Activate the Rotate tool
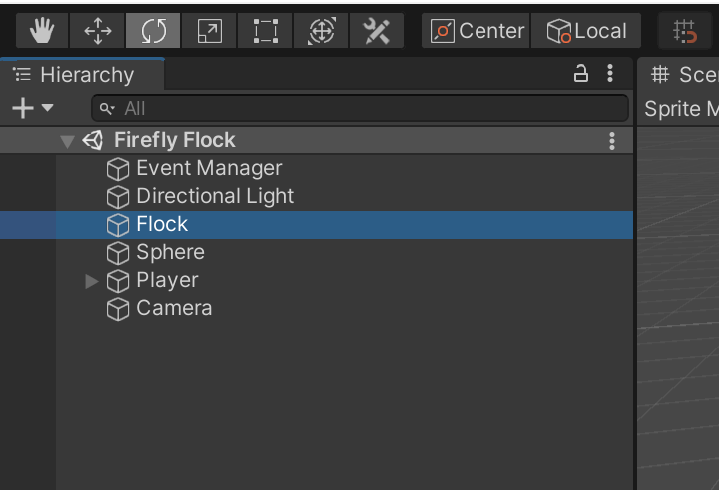 [153, 32]
